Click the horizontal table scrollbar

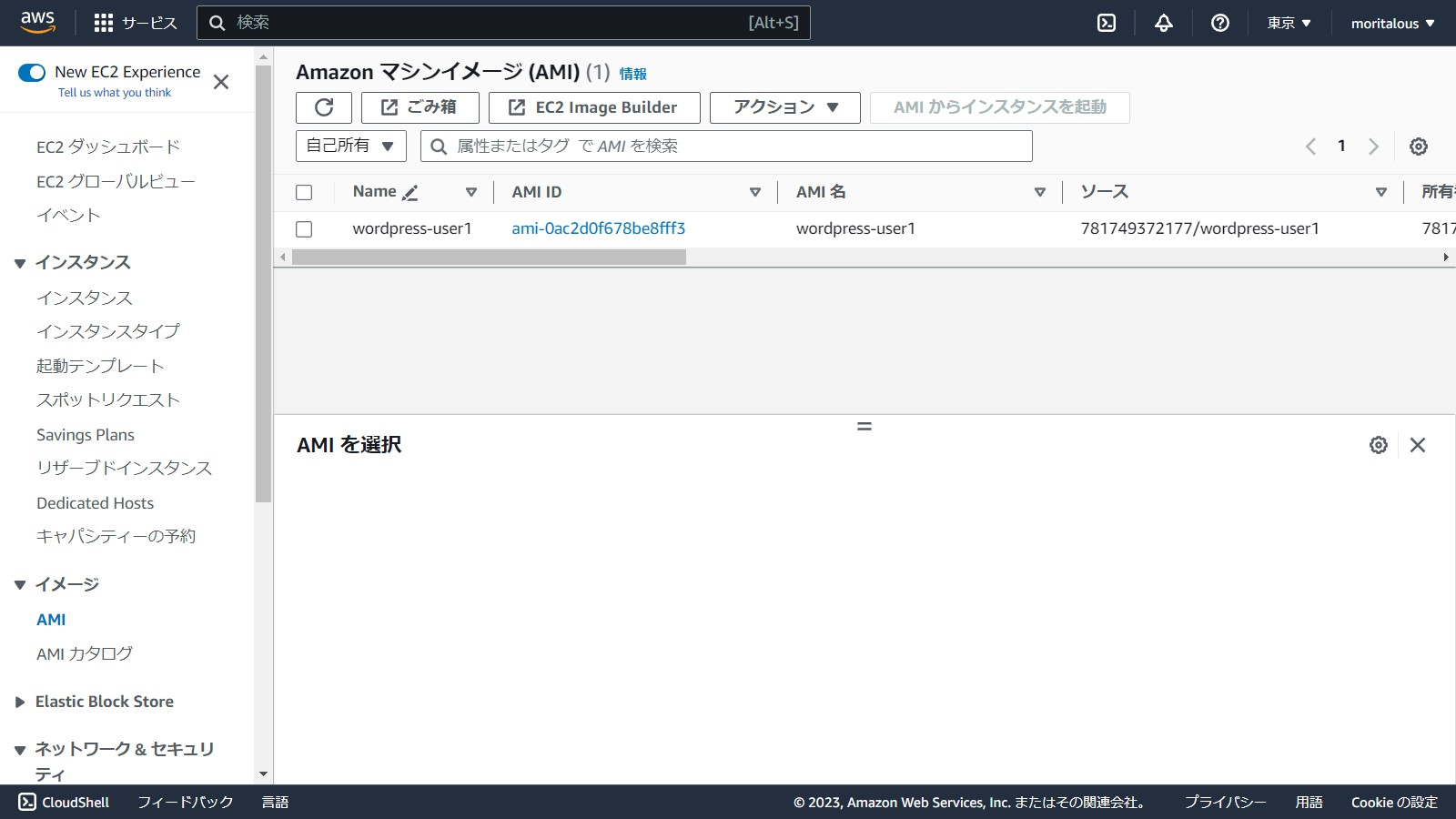tap(489, 258)
